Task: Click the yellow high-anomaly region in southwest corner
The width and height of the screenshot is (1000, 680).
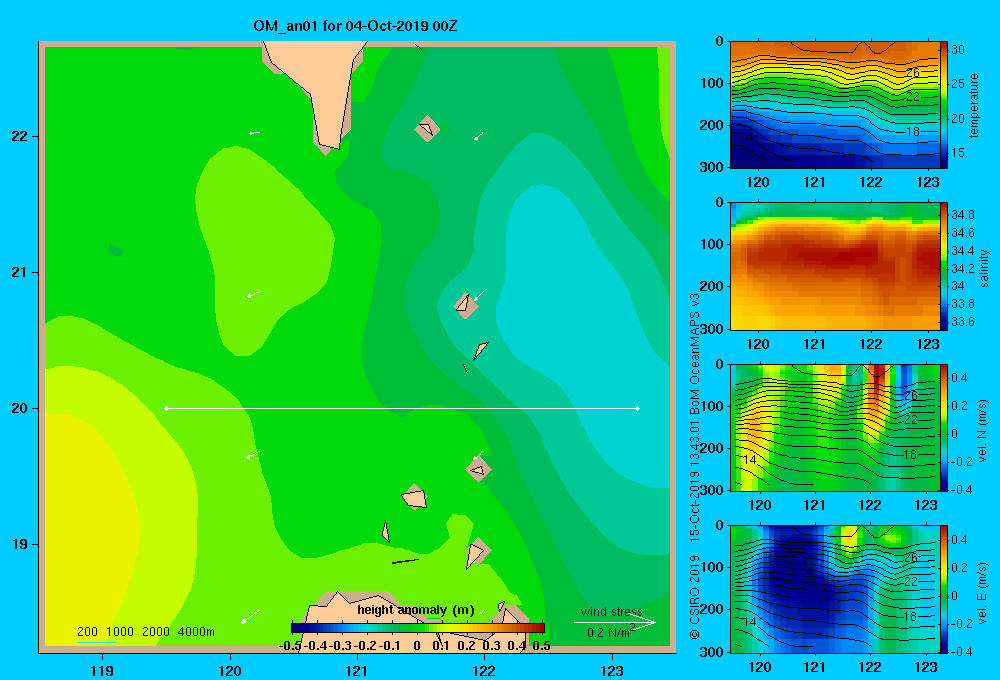Action: coord(89,529)
